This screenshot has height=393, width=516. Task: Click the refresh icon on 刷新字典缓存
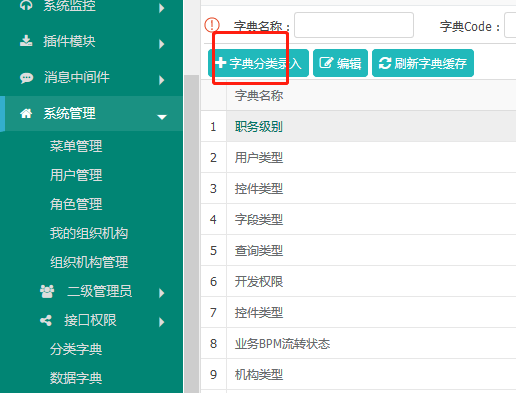385,63
